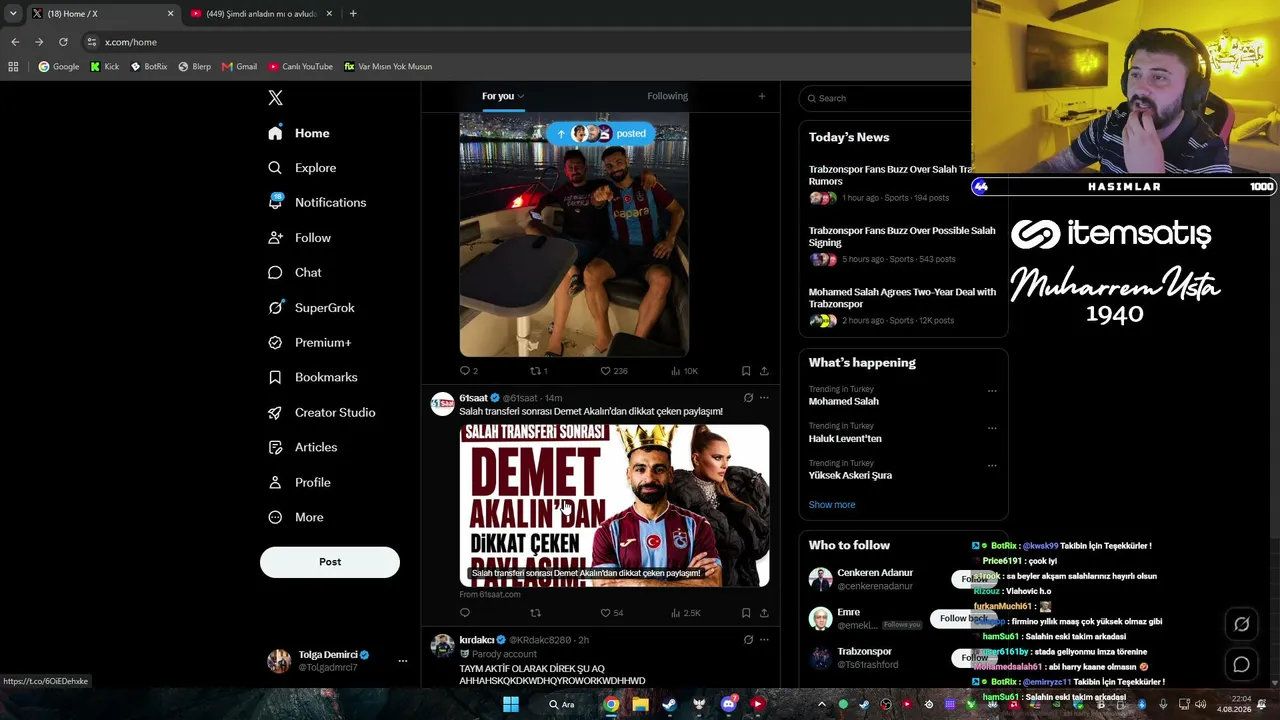Open the Home page from the sidebar

(x=299, y=133)
